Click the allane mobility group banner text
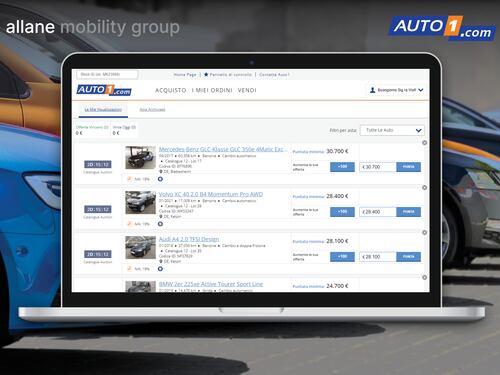This screenshot has width=500, height=375. [93, 27]
